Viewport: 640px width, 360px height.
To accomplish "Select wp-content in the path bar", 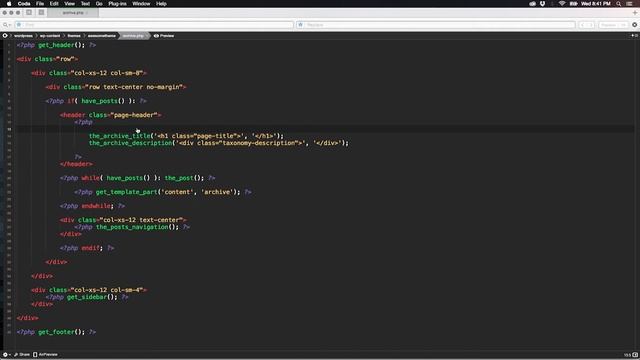I will [x=50, y=36].
